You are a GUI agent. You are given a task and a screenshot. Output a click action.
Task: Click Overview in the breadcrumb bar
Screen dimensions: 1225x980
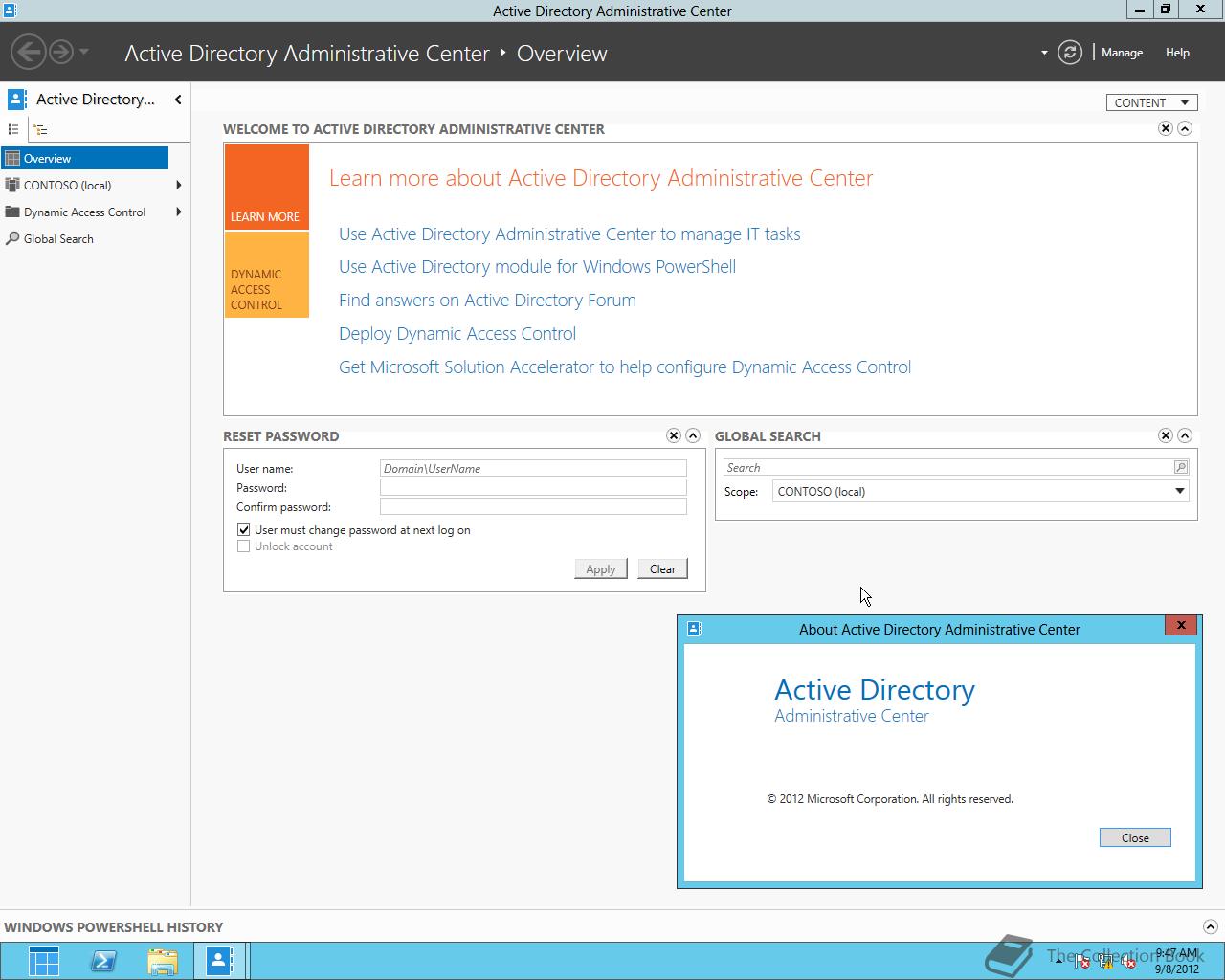(x=562, y=54)
